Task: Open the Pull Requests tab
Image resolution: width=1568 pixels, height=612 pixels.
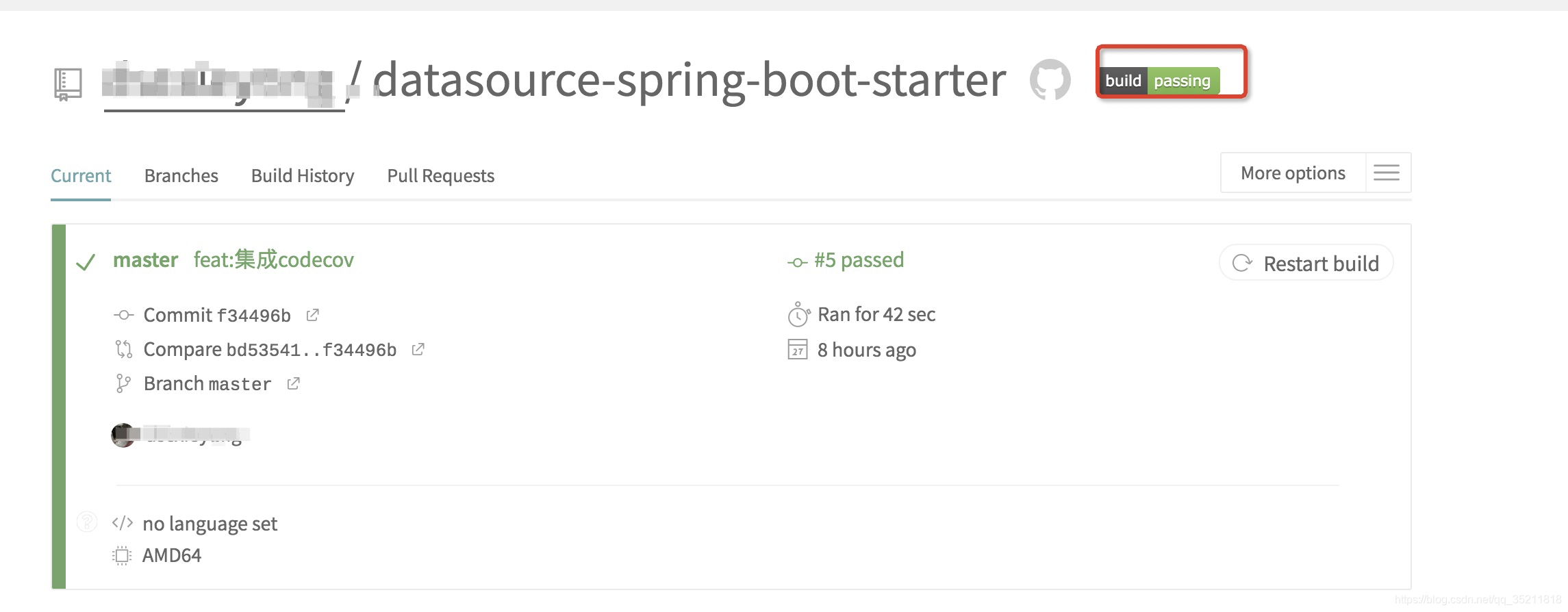Action: (441, 176)
